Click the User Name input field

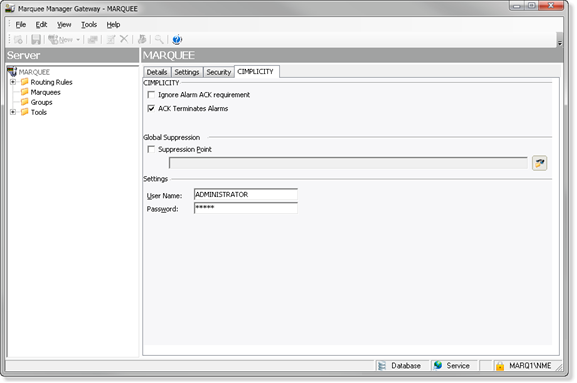(246, 194)
